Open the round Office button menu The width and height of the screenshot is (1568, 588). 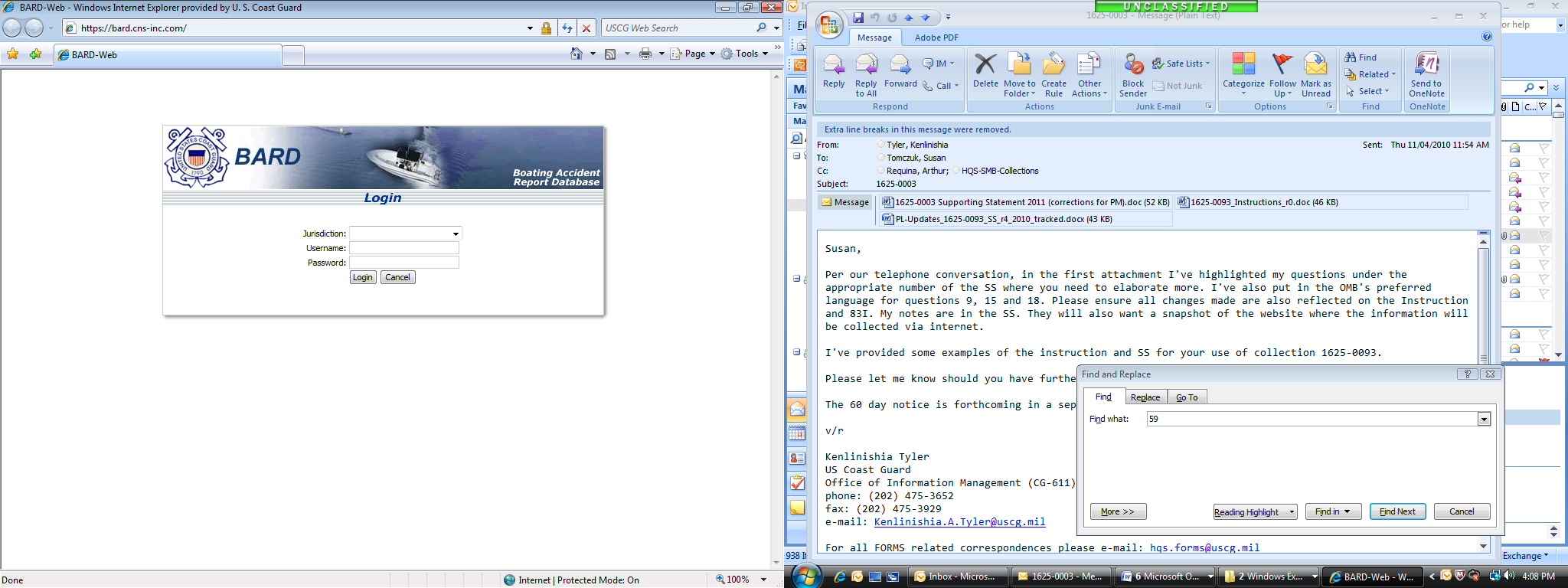pos(829,24)
